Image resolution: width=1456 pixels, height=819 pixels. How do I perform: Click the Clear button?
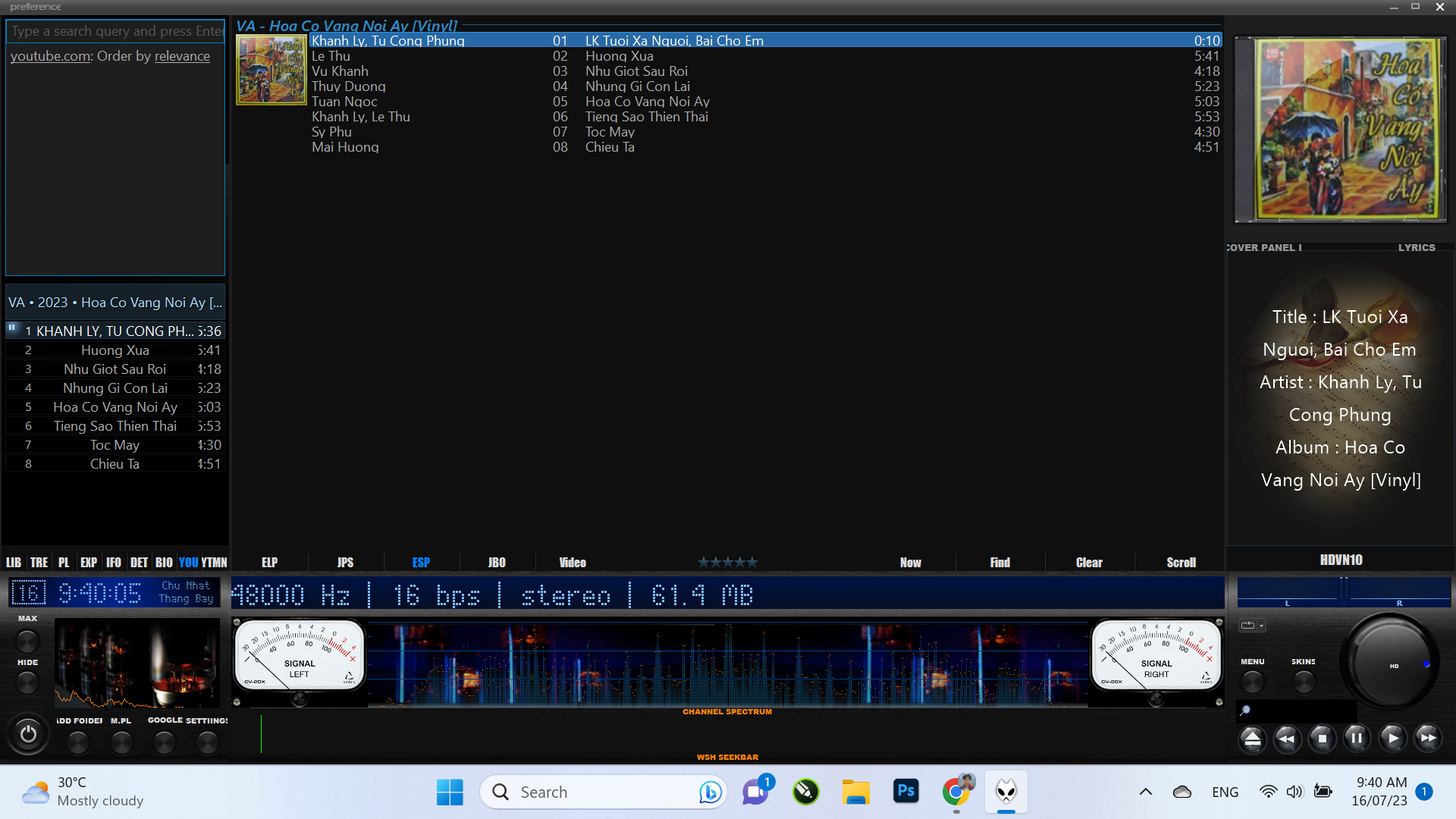point(1089,562)
